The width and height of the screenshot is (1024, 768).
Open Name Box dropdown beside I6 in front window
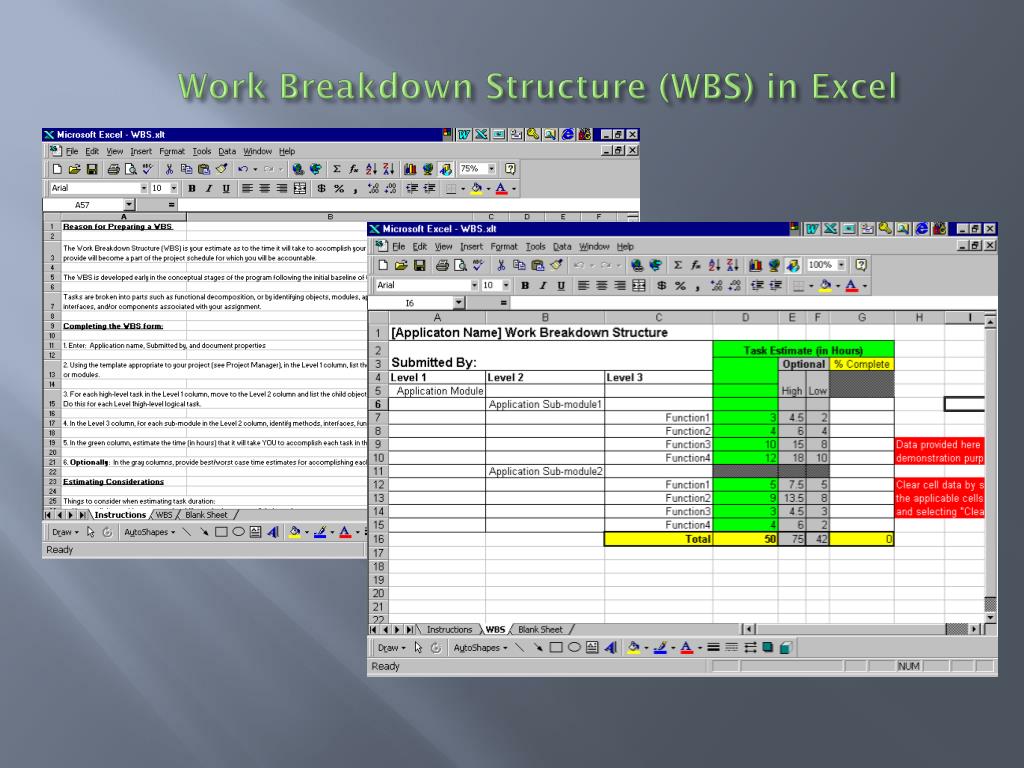458,302
